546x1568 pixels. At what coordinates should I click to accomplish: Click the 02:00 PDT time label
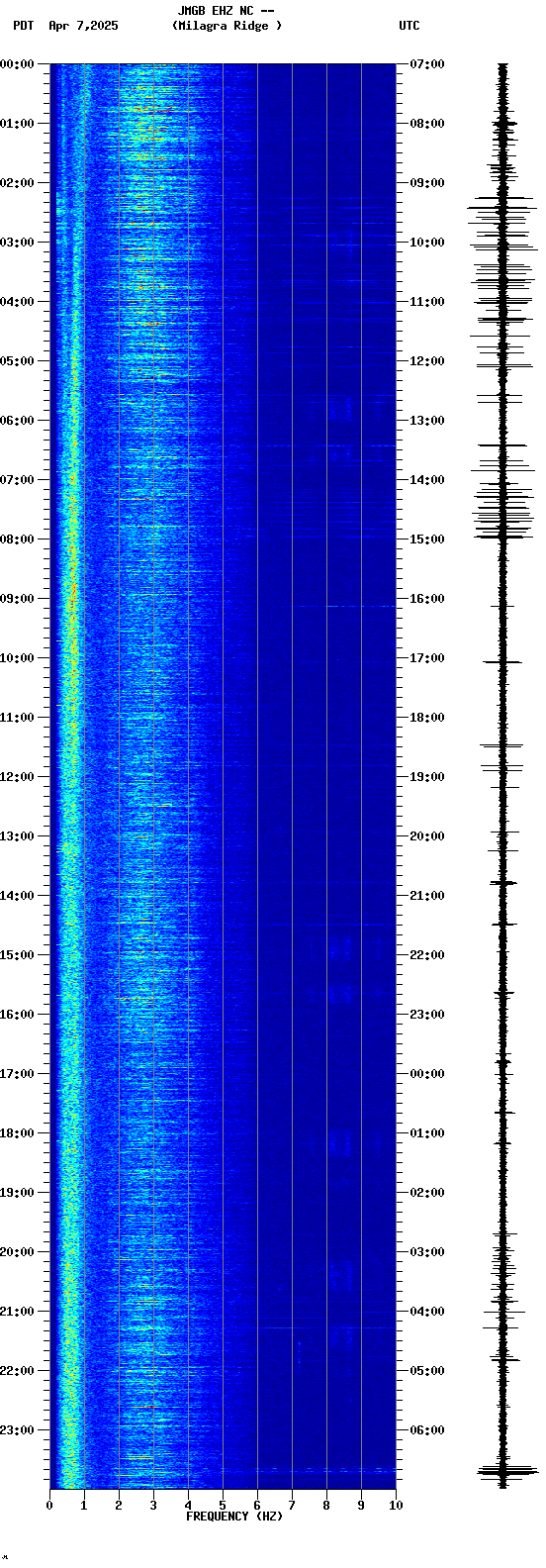coord(17,183)
